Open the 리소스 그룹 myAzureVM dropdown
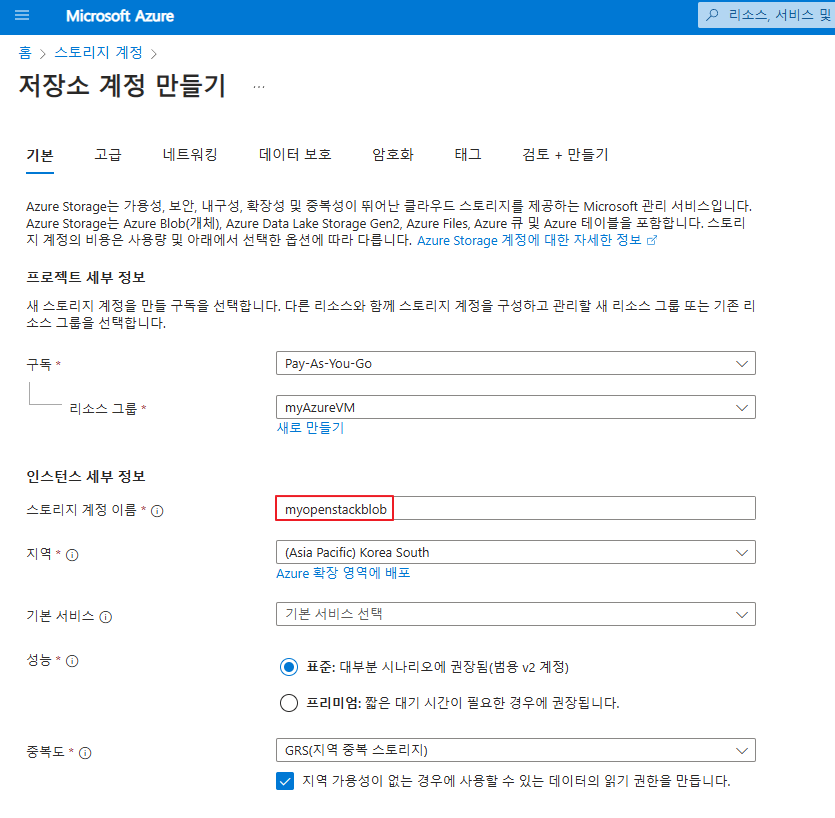The width and height of the screenshot is (835, 818). pos(515,407)
